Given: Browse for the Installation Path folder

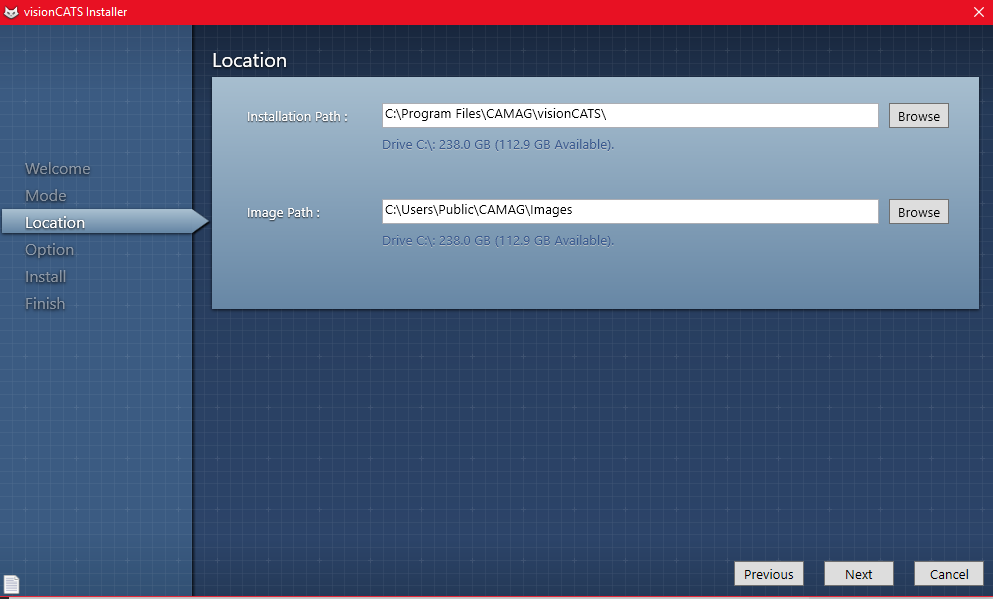Looking at the screenshot, I should click(x=918, y=116).
